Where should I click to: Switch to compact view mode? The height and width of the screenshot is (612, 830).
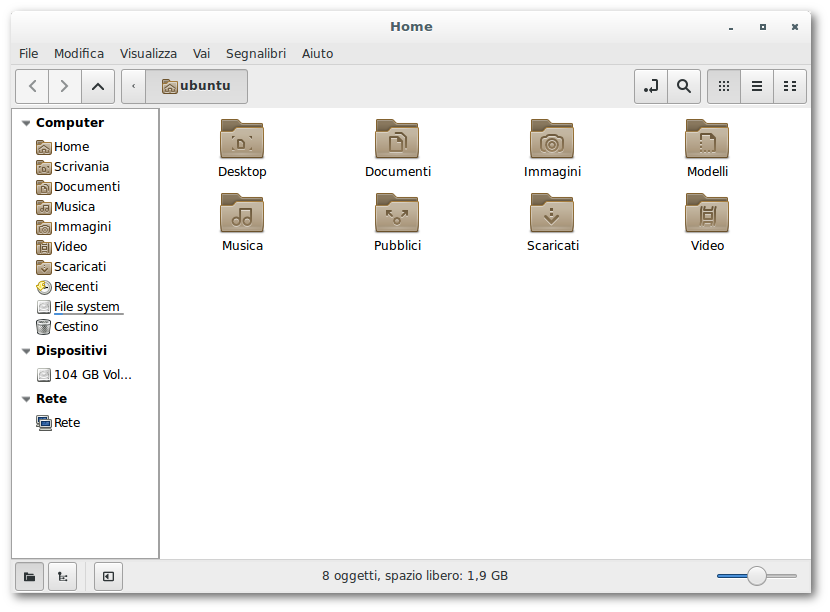(790, 86)
